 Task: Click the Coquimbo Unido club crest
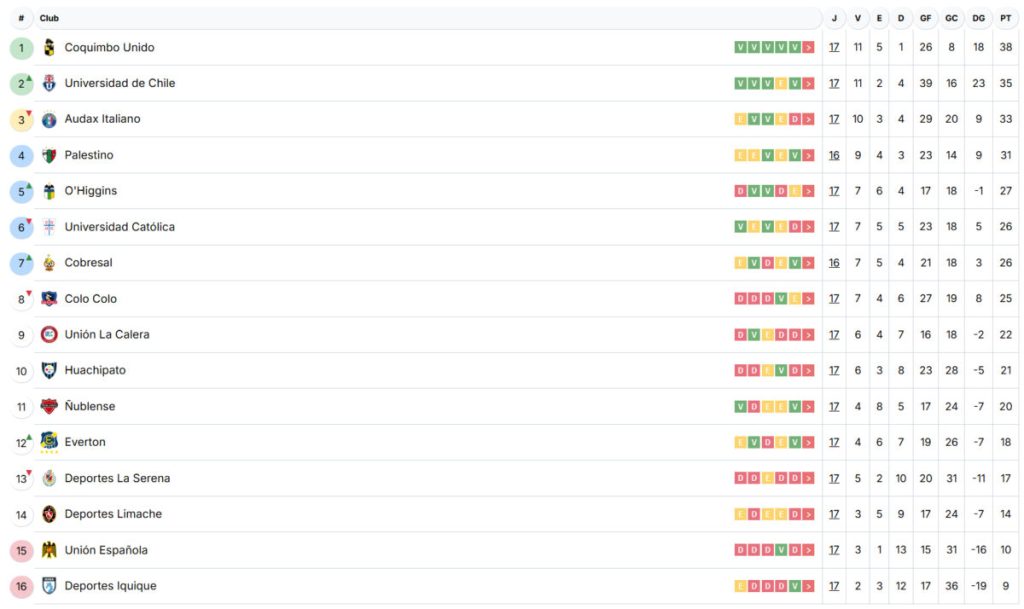[x=49, y=47]
